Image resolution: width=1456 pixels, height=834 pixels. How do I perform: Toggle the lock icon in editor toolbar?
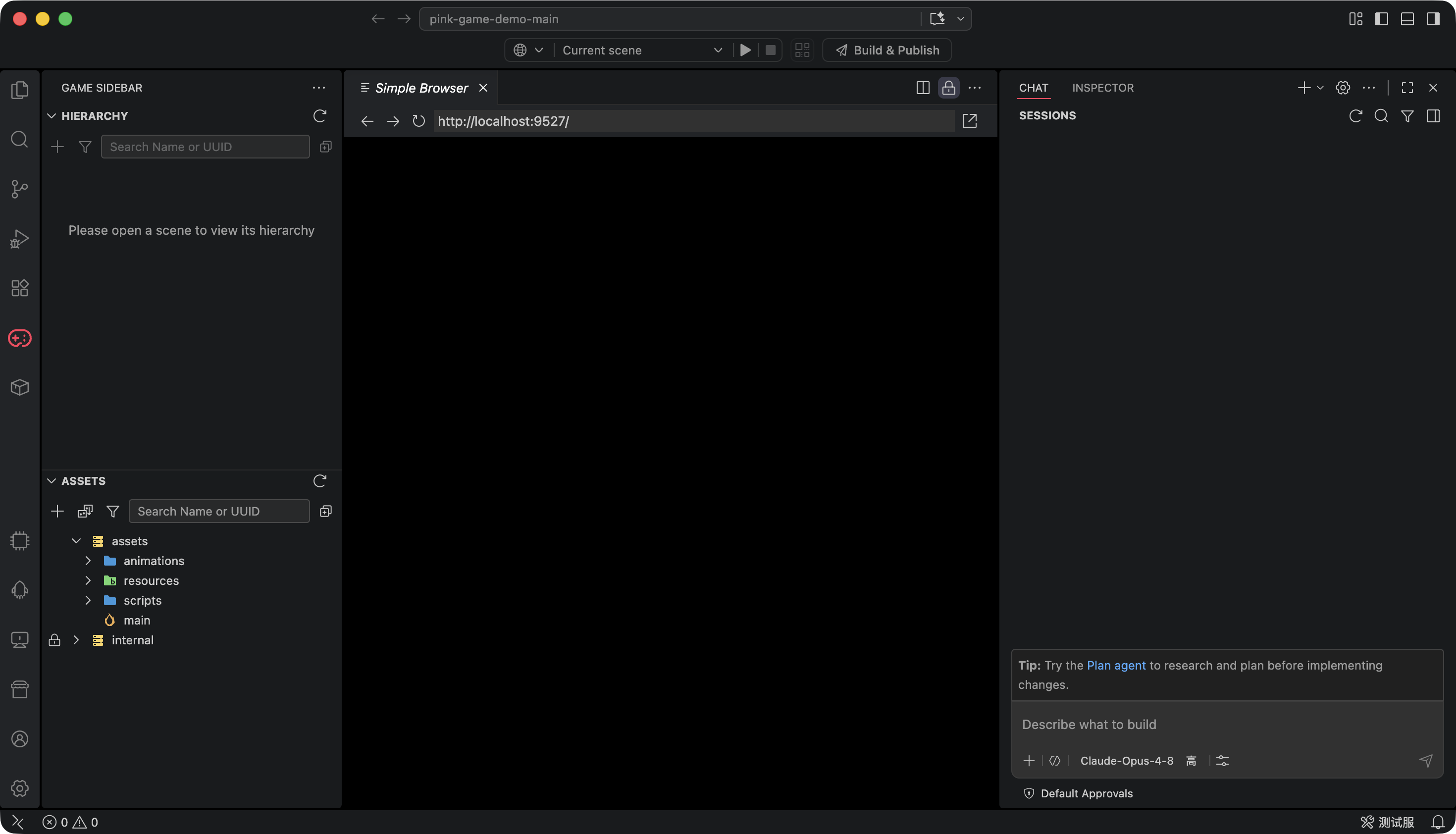[948, 88]
